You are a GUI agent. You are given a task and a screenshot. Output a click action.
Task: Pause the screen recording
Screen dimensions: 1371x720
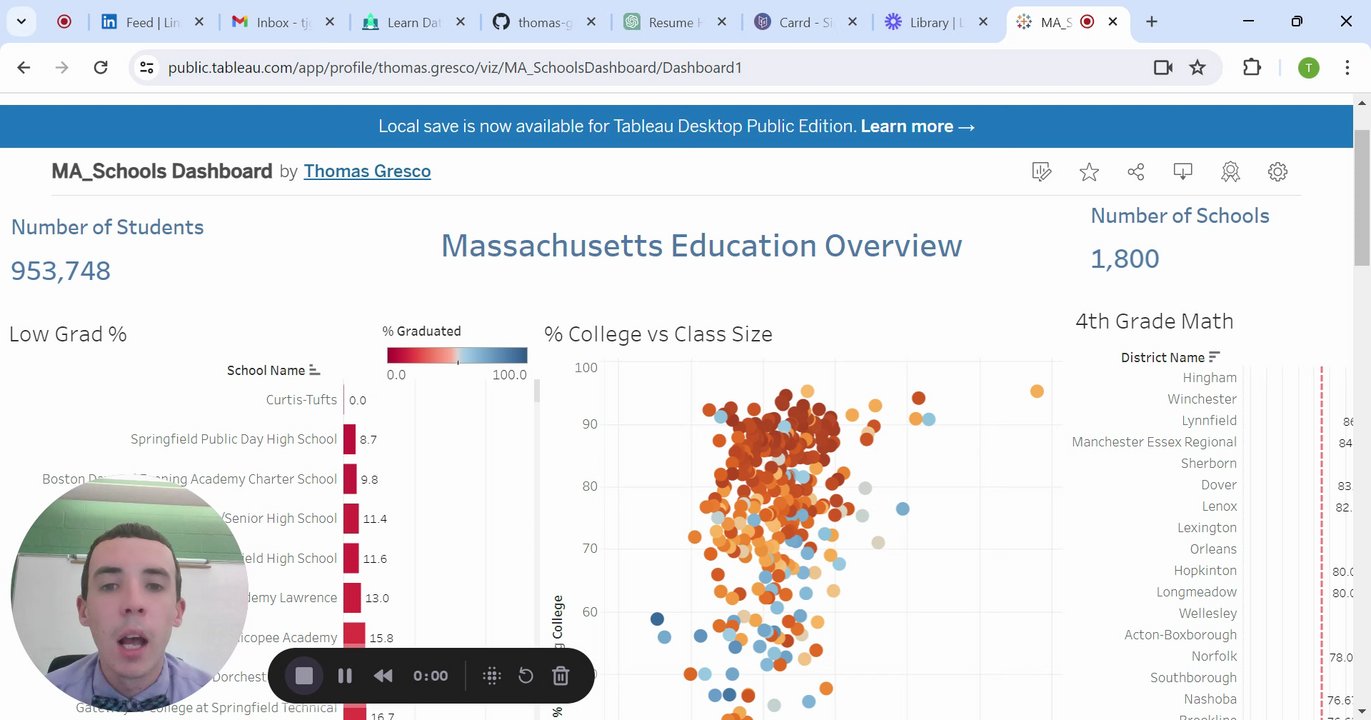345,676
